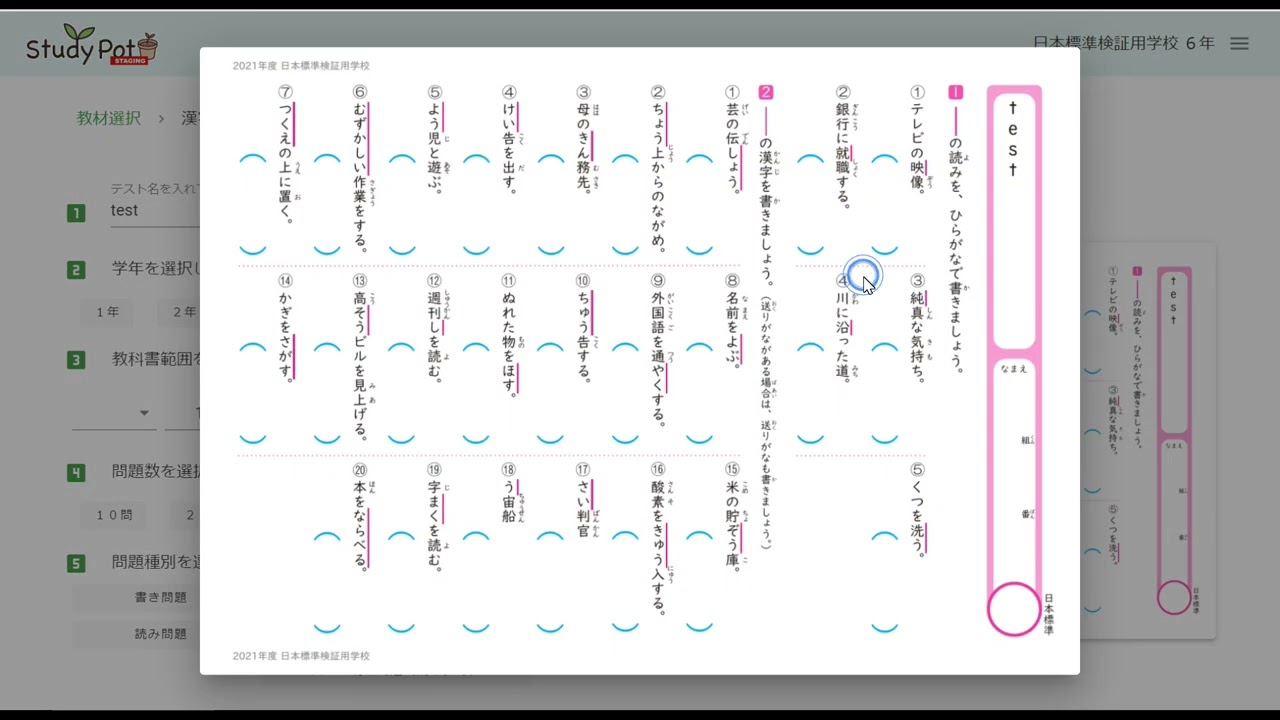Click the worksheet title 'test' in pink frame
Screen dimensions: 1280x720
(1013, 138)
